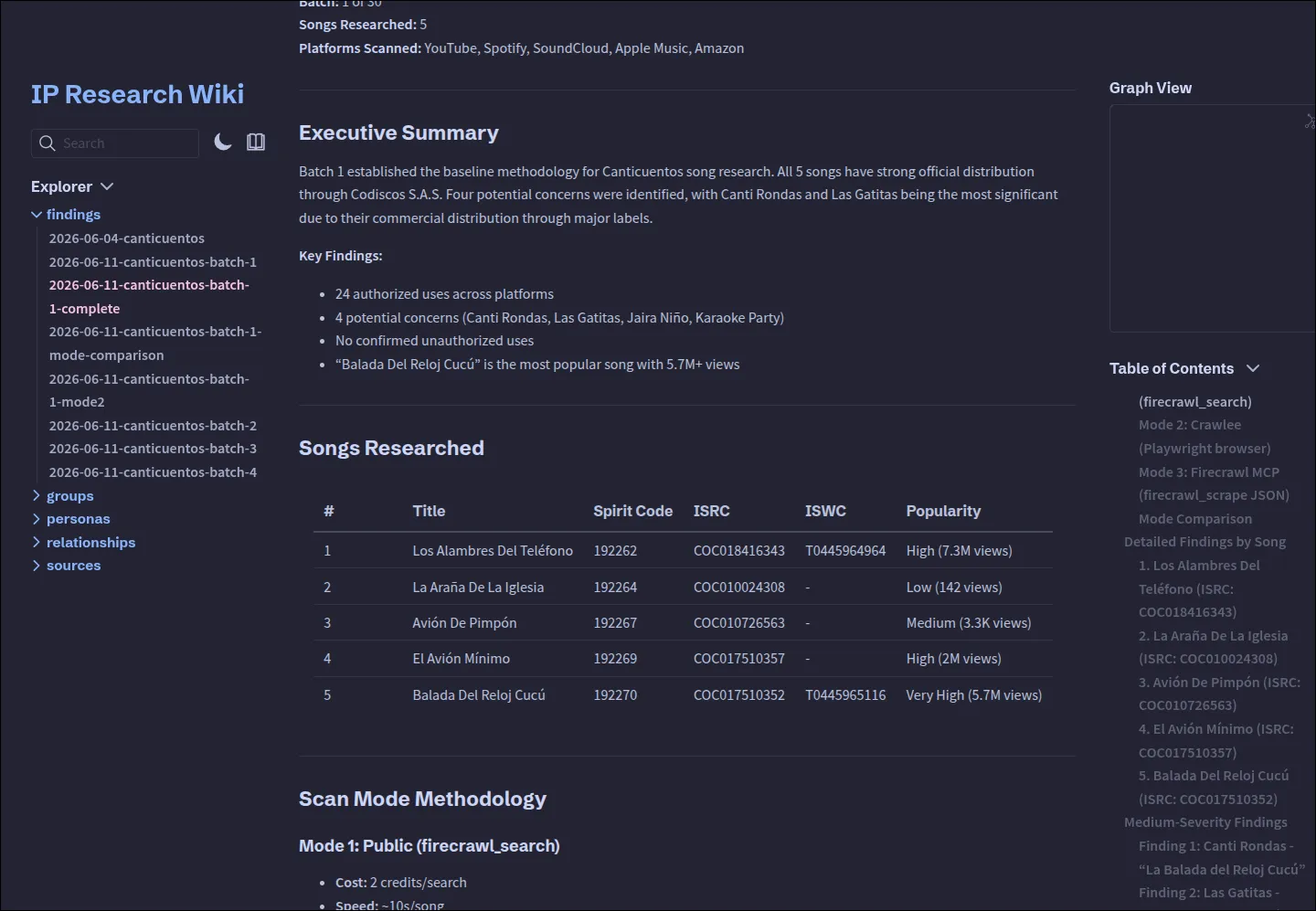
Task: Jump to Mode 2: Crawlee section
Action: 1205,437
